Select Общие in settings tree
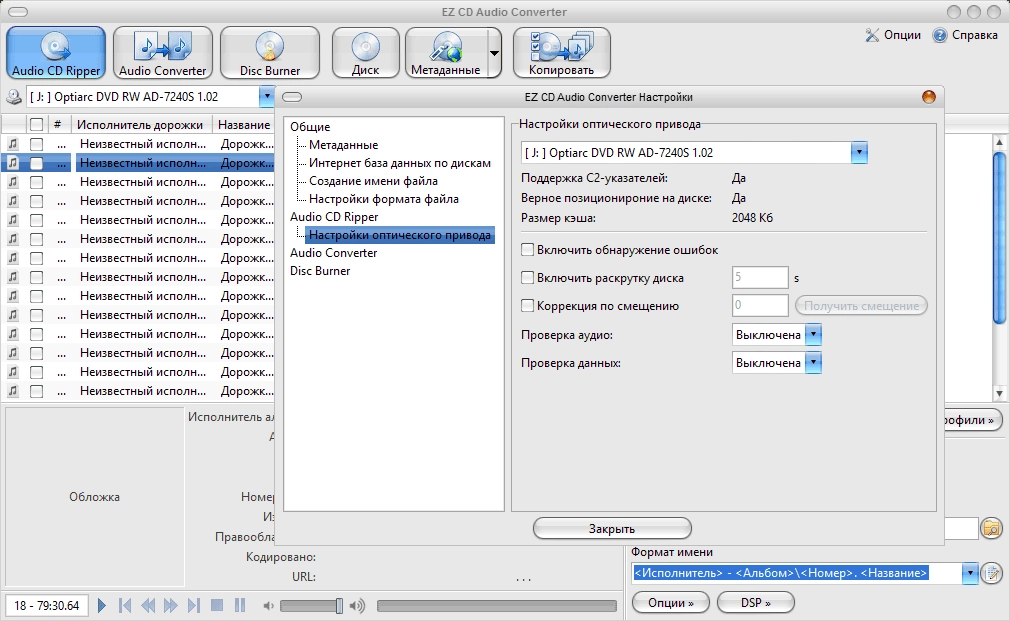The image size is (1010, 621). (x=310, y=127)
